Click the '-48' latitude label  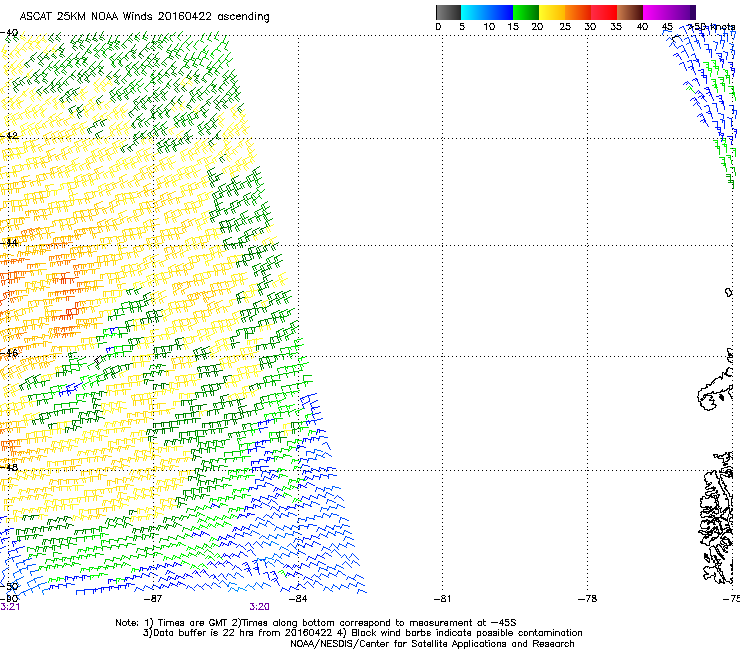click(x=9, y=467)
